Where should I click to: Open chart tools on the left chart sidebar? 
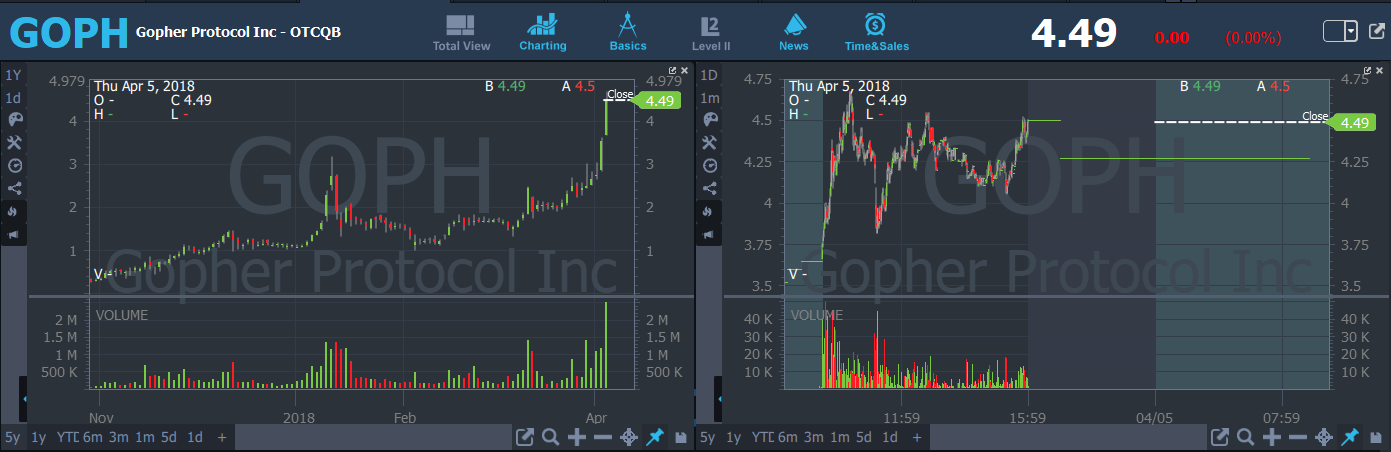click(13, 143)
